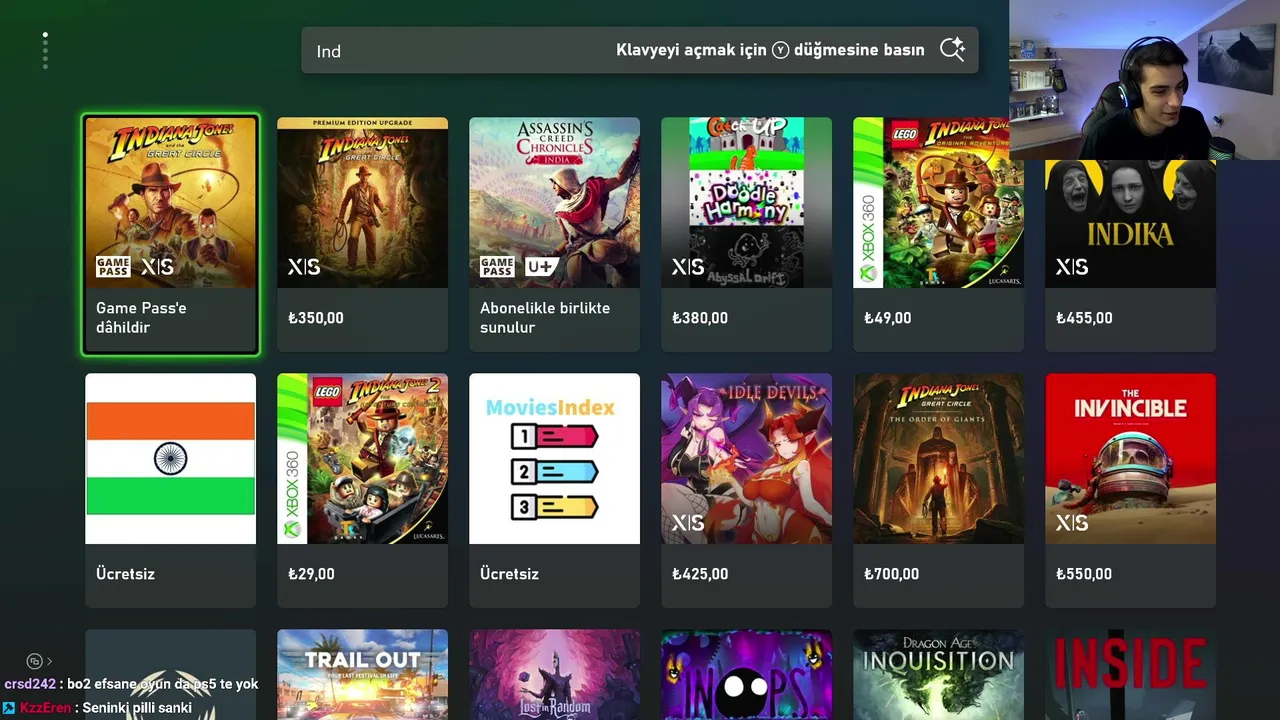Click the ₺700,00 price text
This screenshot has width=1280, height=720.
(892, 574)
